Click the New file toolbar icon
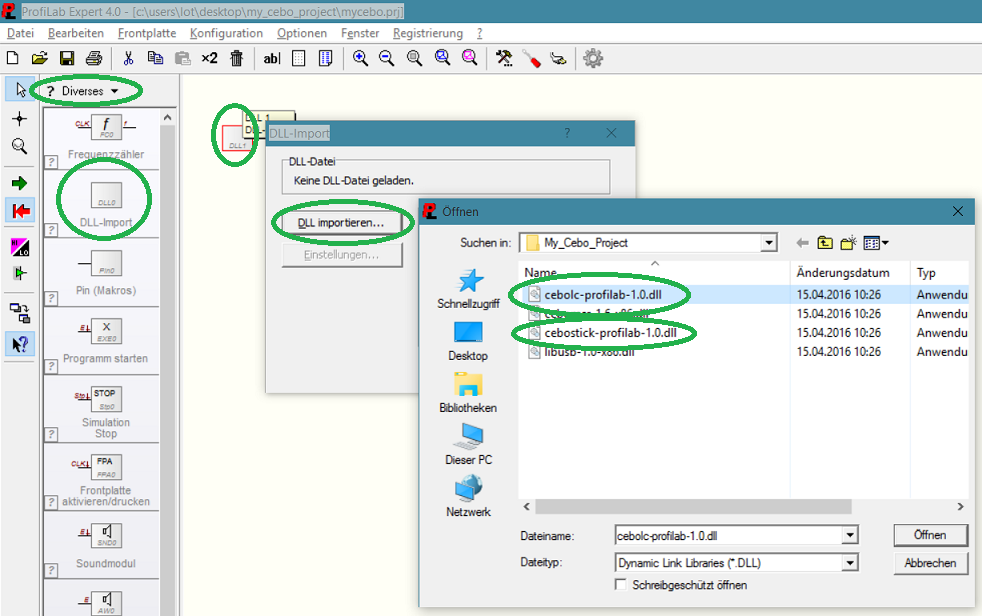This screenshot has height=616, width=982. point(13,58)
